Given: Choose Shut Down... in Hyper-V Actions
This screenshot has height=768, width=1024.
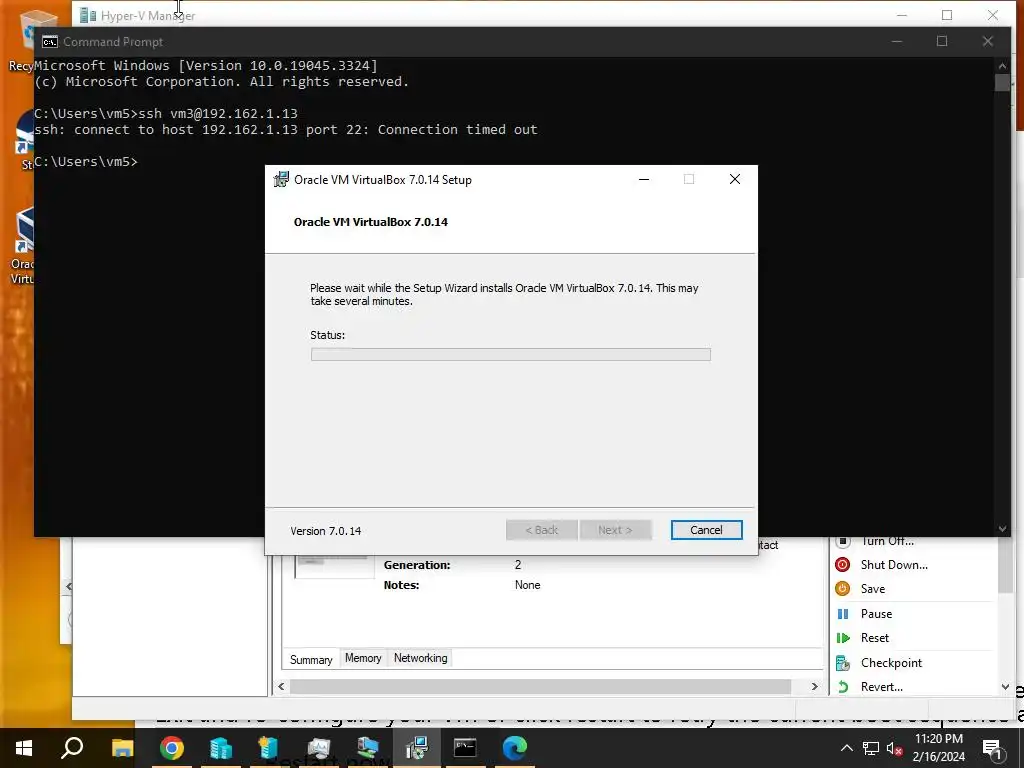Looking at the screenshot, I should coord(894,565).
